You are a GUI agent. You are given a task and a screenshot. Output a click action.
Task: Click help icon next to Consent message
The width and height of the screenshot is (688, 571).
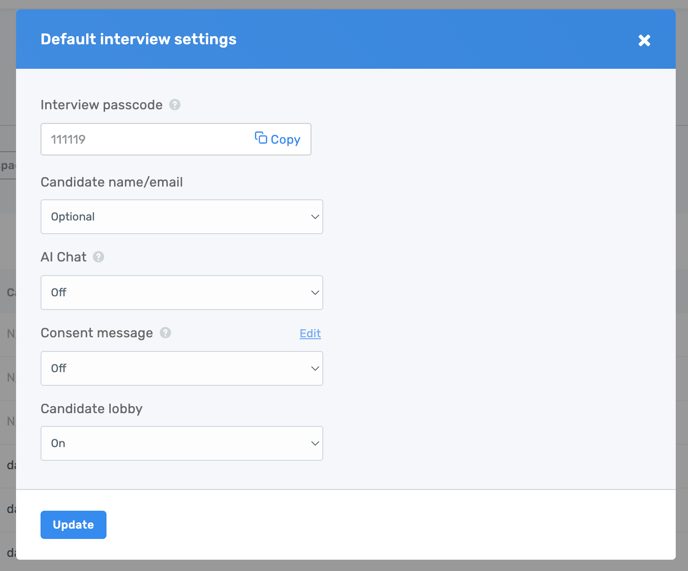[x=166, y=333]
